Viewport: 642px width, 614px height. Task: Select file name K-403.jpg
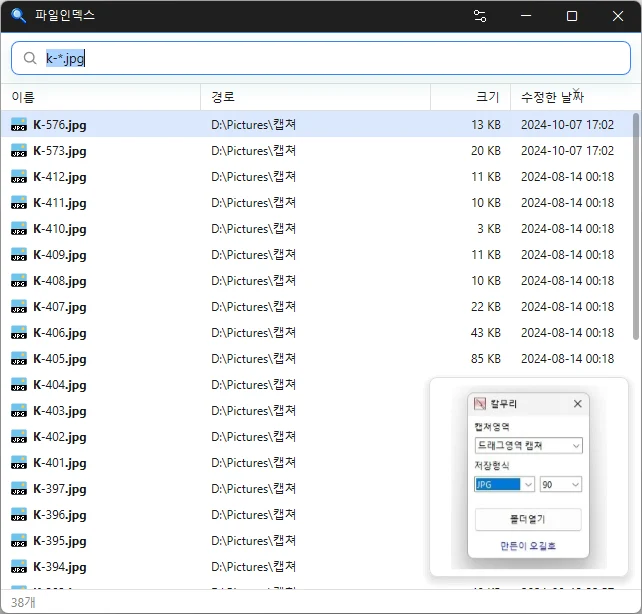60,411
